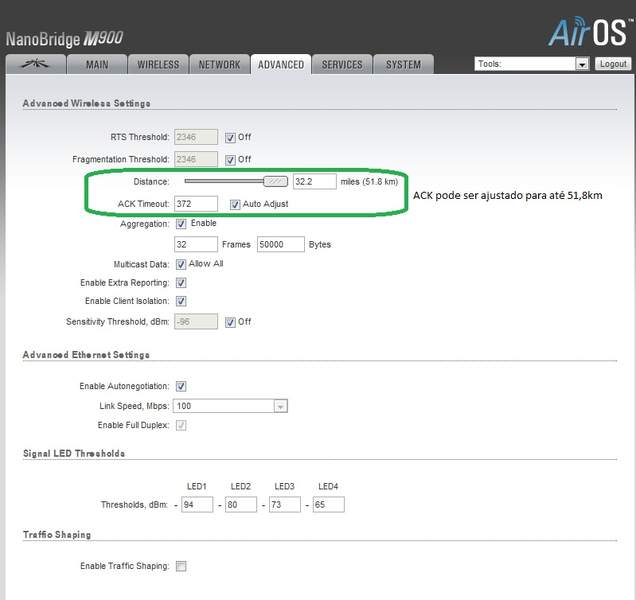Viewport: 636px width, 600px height.
Task: Click the LED4 threshold field
Action: click(329, 505)
